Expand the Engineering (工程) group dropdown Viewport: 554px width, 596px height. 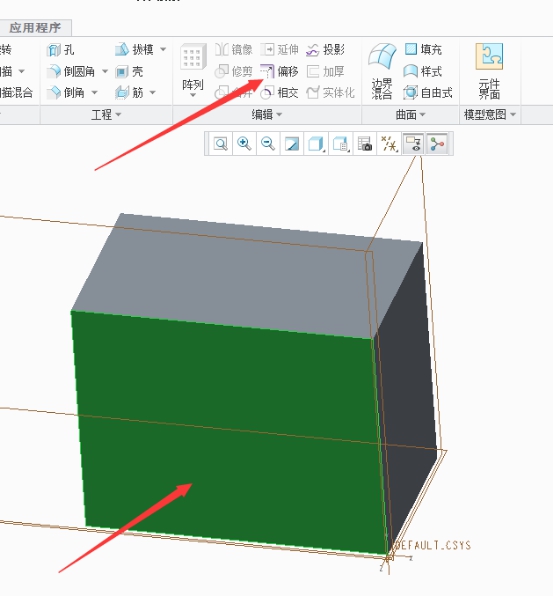[106, 114]
